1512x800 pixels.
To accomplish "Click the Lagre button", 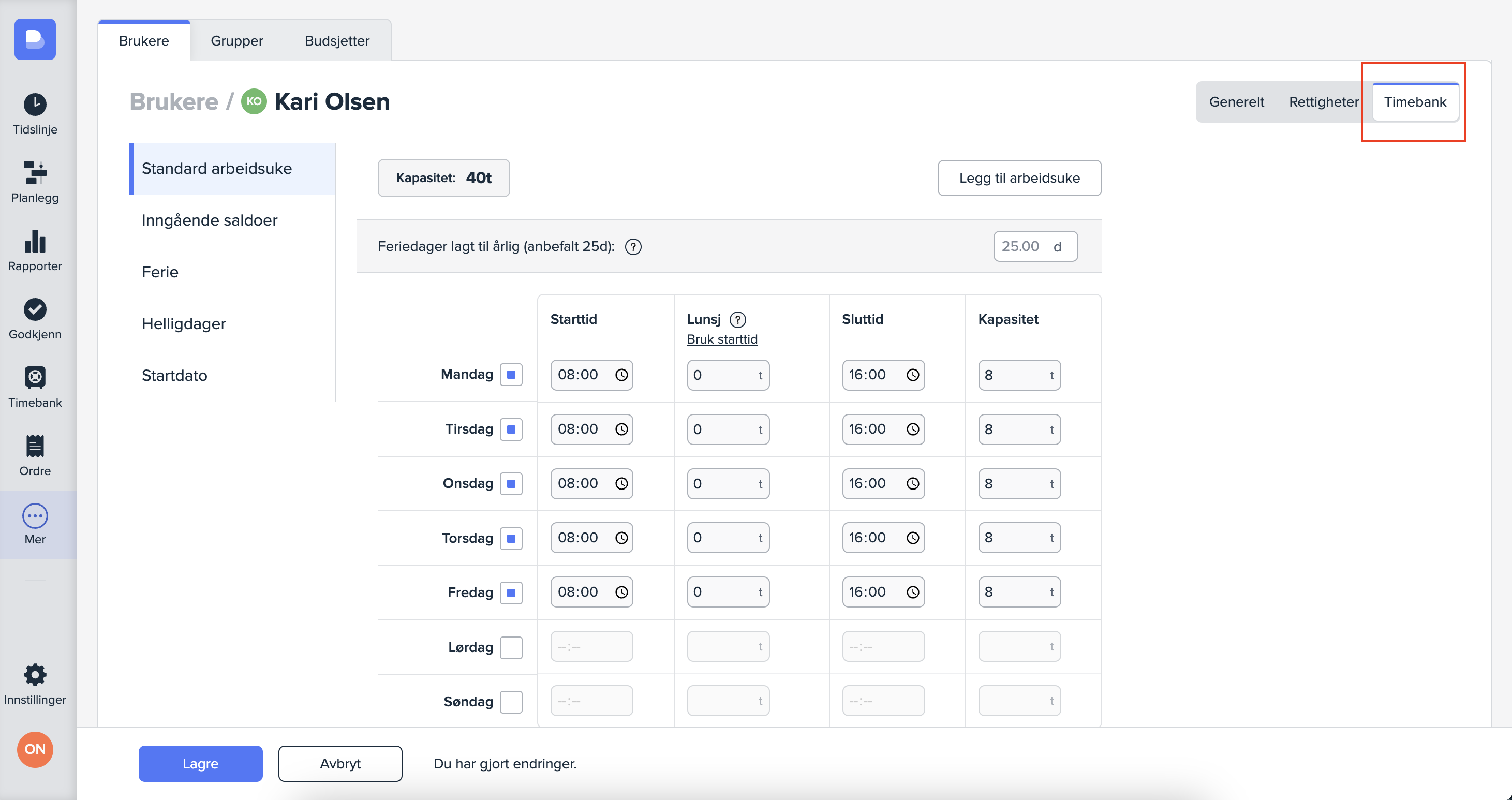I will [x=200, y=764].
